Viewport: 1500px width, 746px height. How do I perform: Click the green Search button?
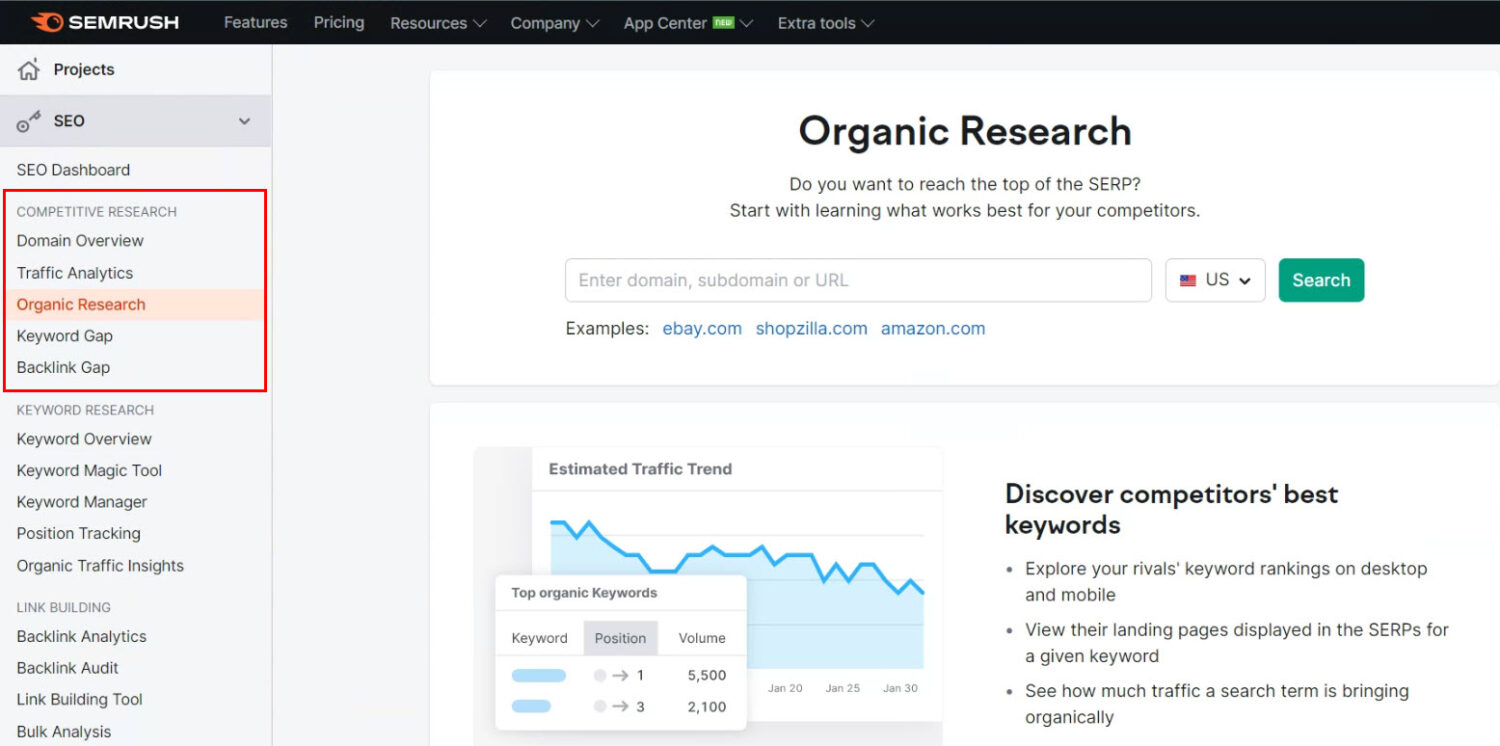pos(1321,280)
